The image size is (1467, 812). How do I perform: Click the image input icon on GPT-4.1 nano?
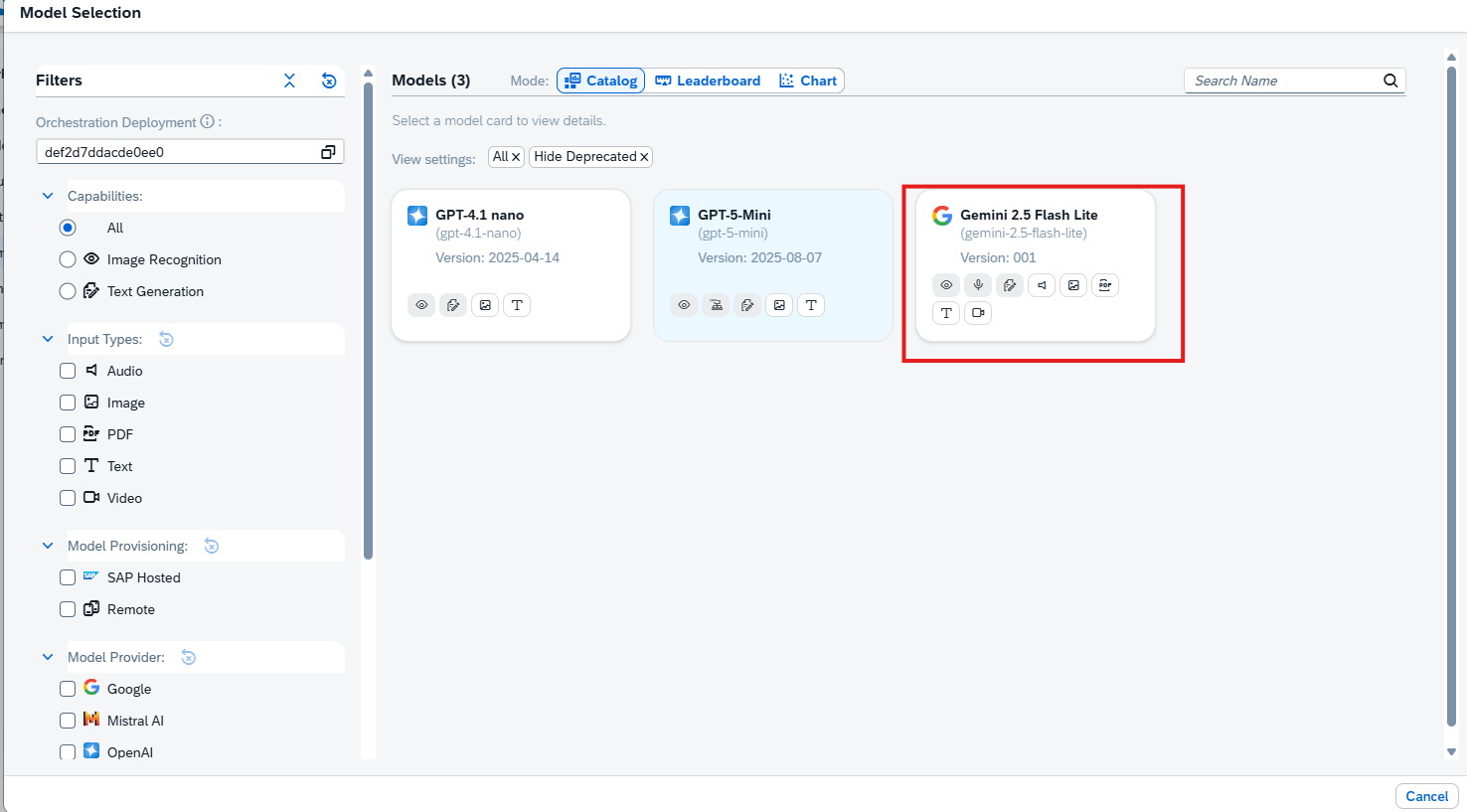[485, 305]
